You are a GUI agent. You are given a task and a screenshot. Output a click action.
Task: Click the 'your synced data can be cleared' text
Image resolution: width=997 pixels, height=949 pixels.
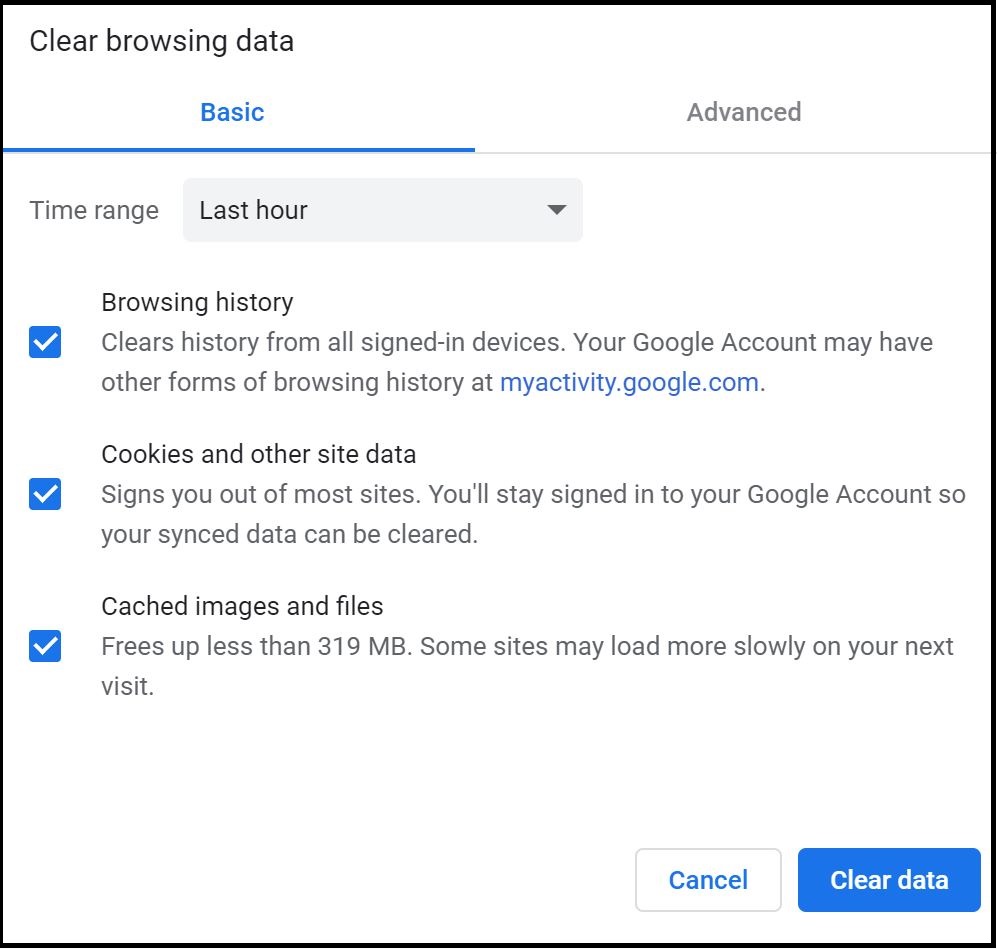click(289, 534)
